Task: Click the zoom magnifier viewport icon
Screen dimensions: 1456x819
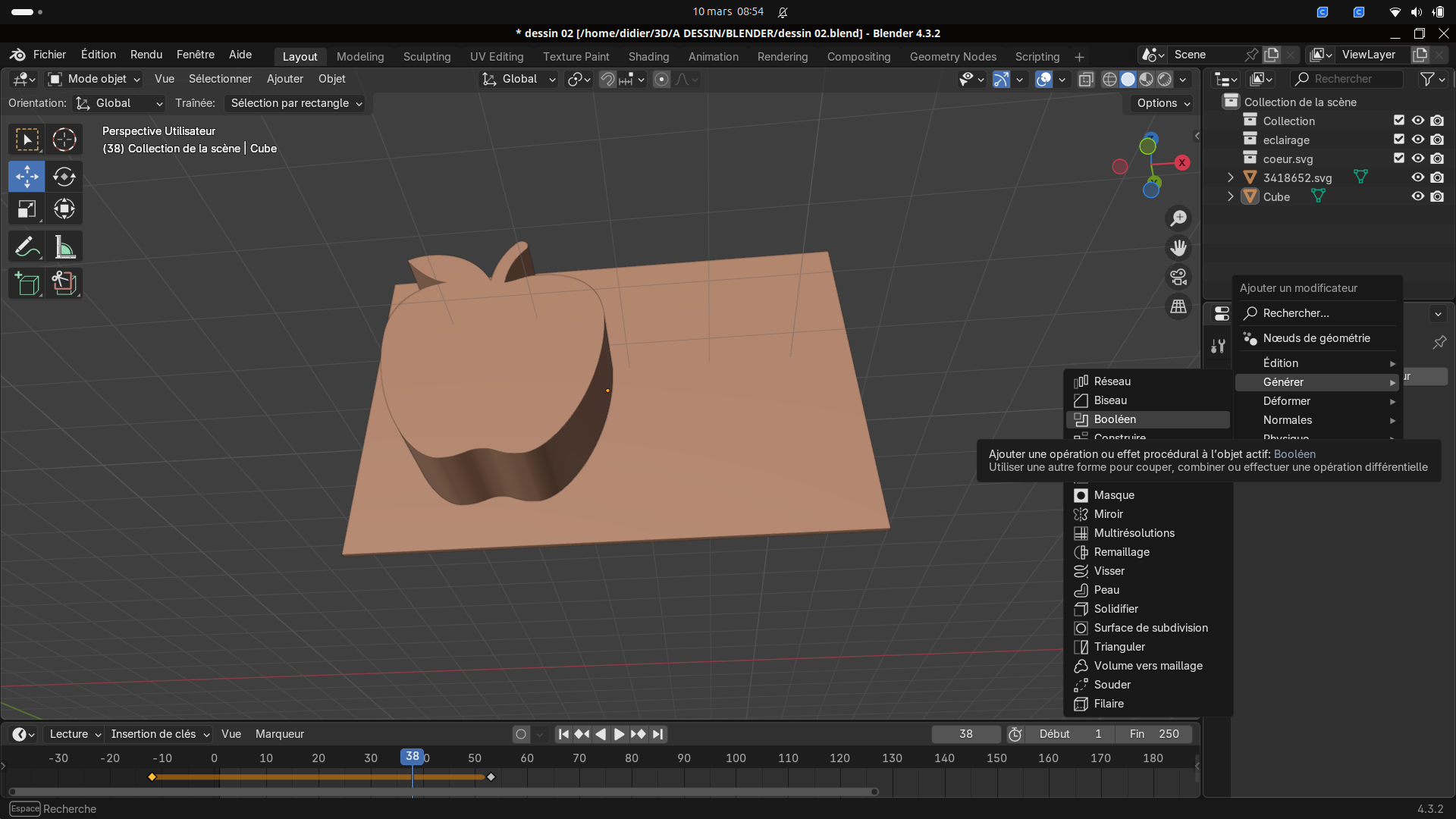Action: pyautogui.click(x=1178, y=218)
